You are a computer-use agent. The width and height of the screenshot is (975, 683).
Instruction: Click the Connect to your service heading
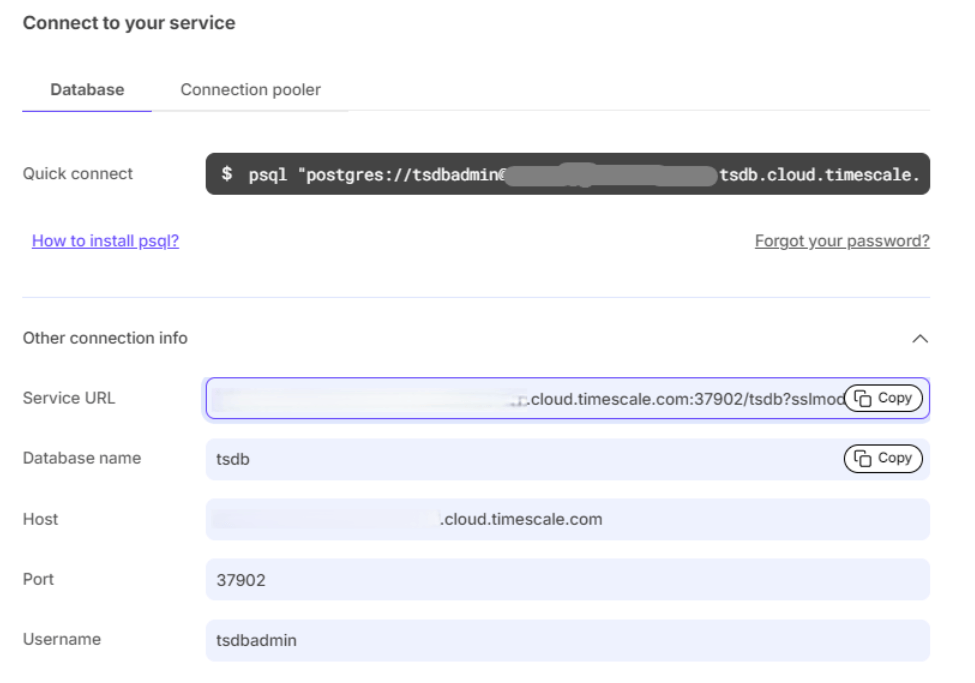[129, 23]
